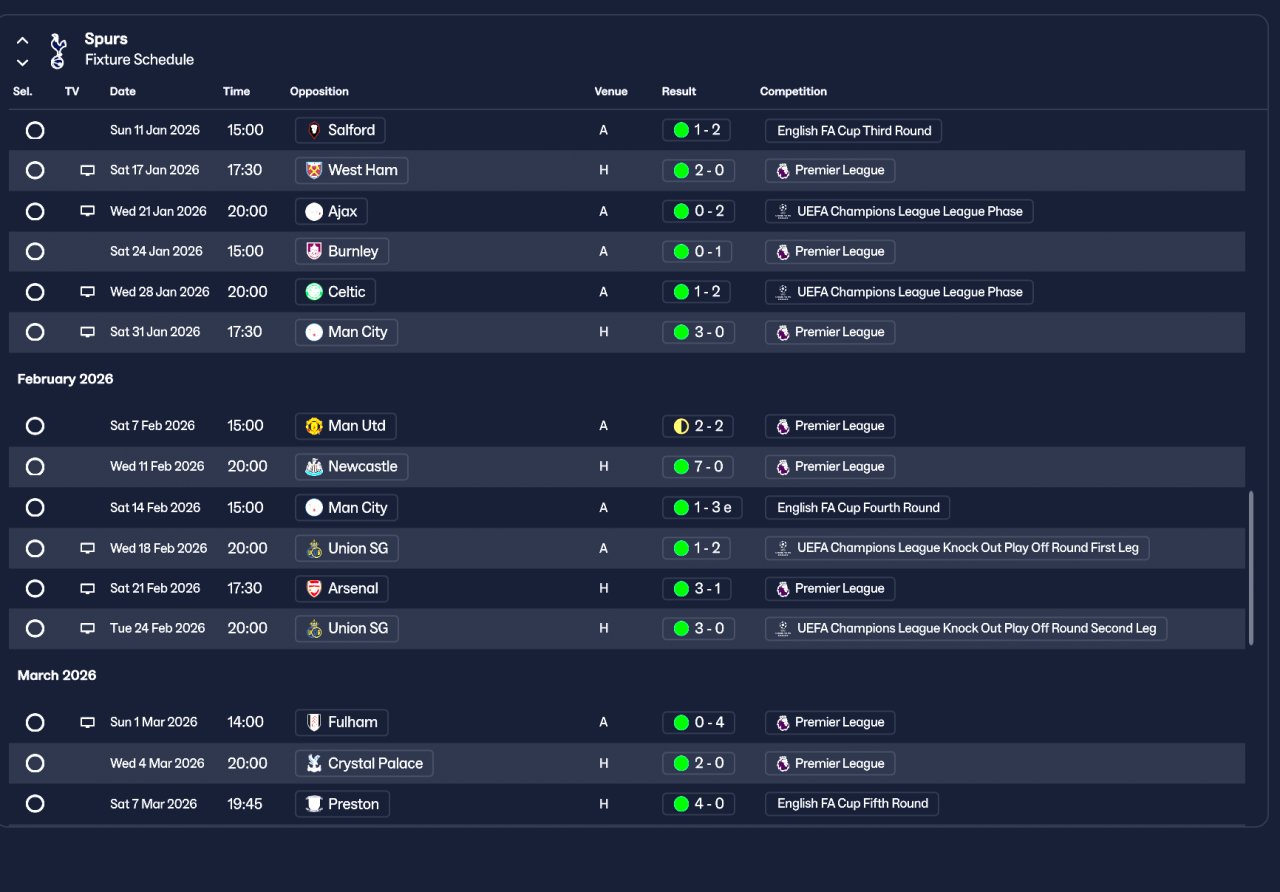This screenshot has width=1280, height=892.
Task: Sort by the Result column header
Action: coord(679,91)
